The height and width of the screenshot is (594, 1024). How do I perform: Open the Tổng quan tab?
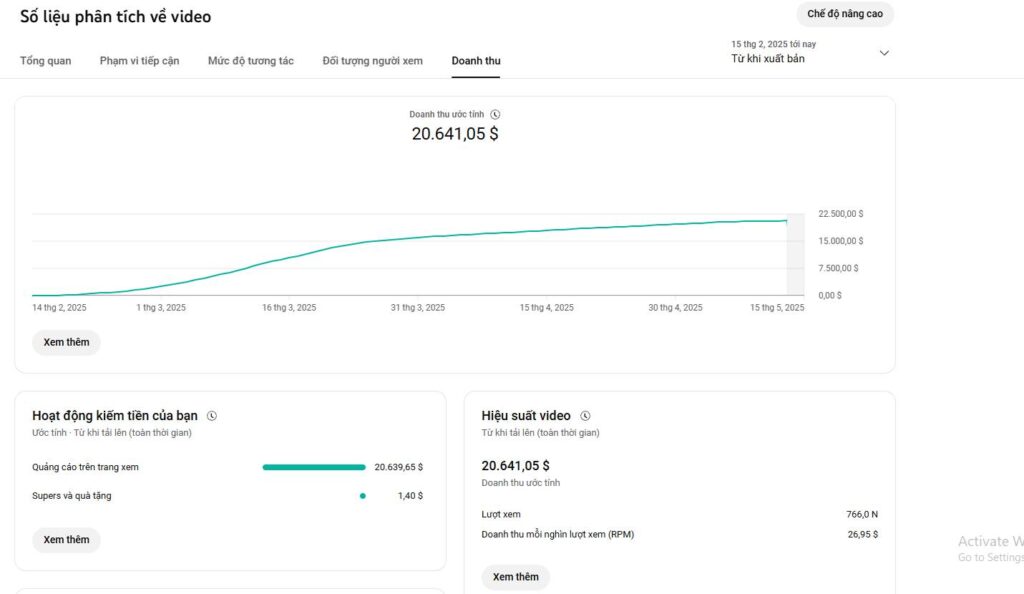coord(45,61)
